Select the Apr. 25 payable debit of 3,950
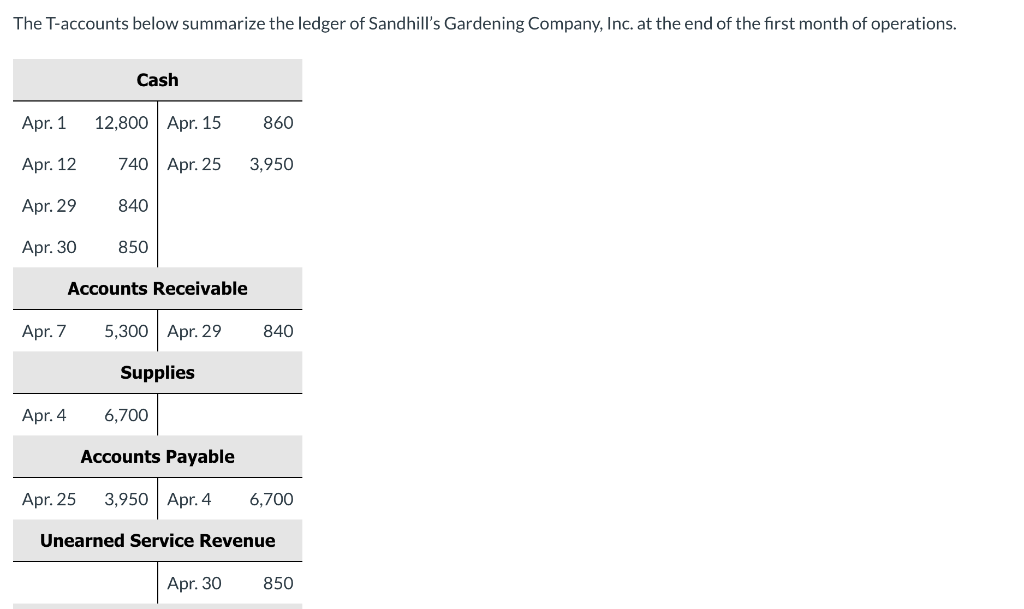This screenshot has width=1024, height=609. pos(126,499)
